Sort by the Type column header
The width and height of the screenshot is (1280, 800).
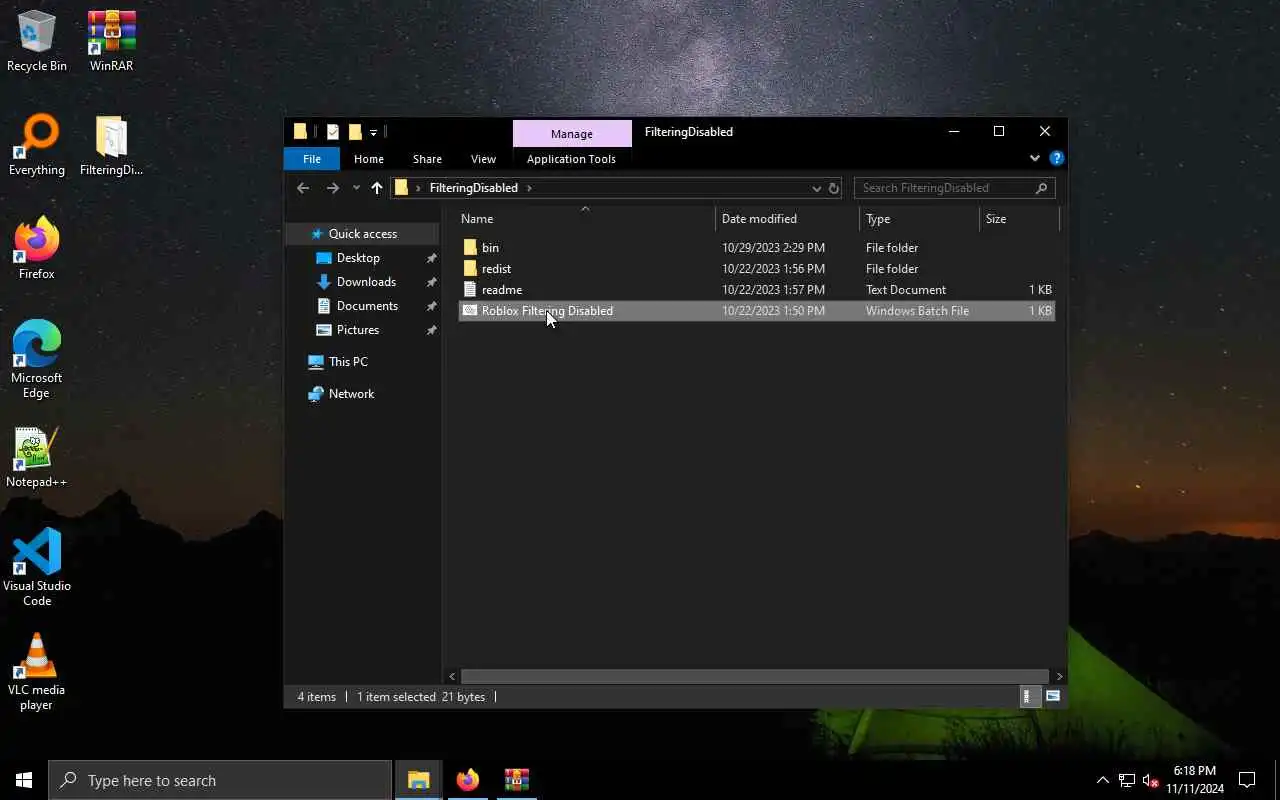[x=919, y=219]
